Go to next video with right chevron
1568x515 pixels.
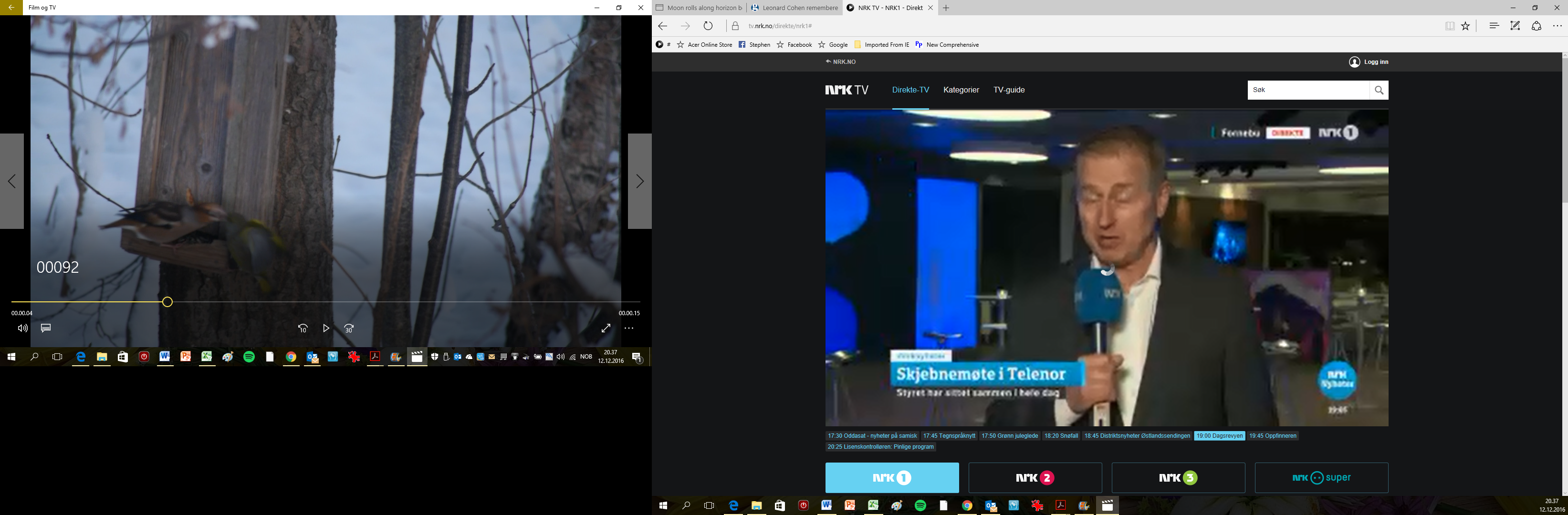pyautogui.click(x=639, y=181)
